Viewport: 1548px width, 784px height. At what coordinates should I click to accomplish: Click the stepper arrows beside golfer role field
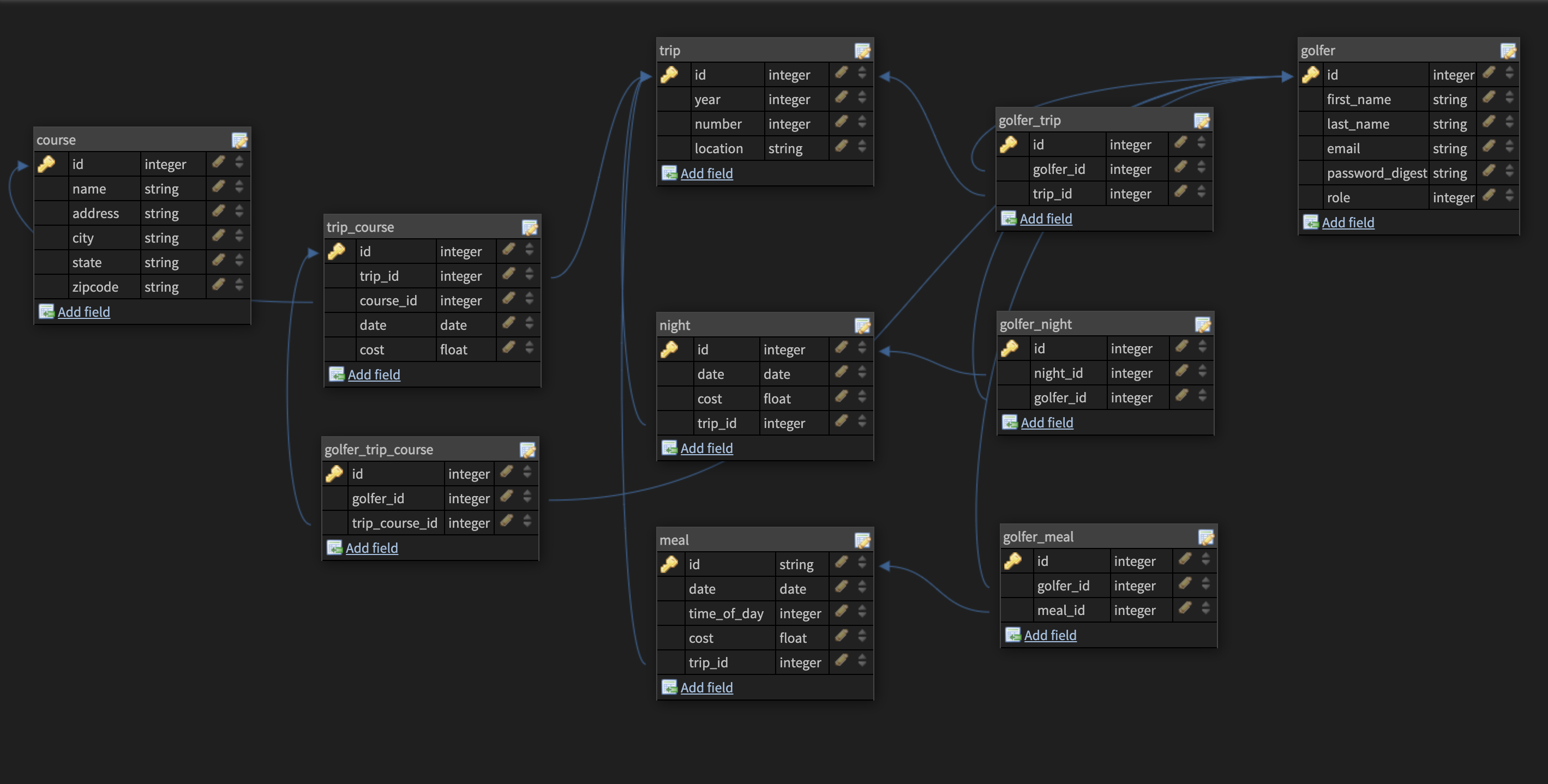pos(1509,196)
